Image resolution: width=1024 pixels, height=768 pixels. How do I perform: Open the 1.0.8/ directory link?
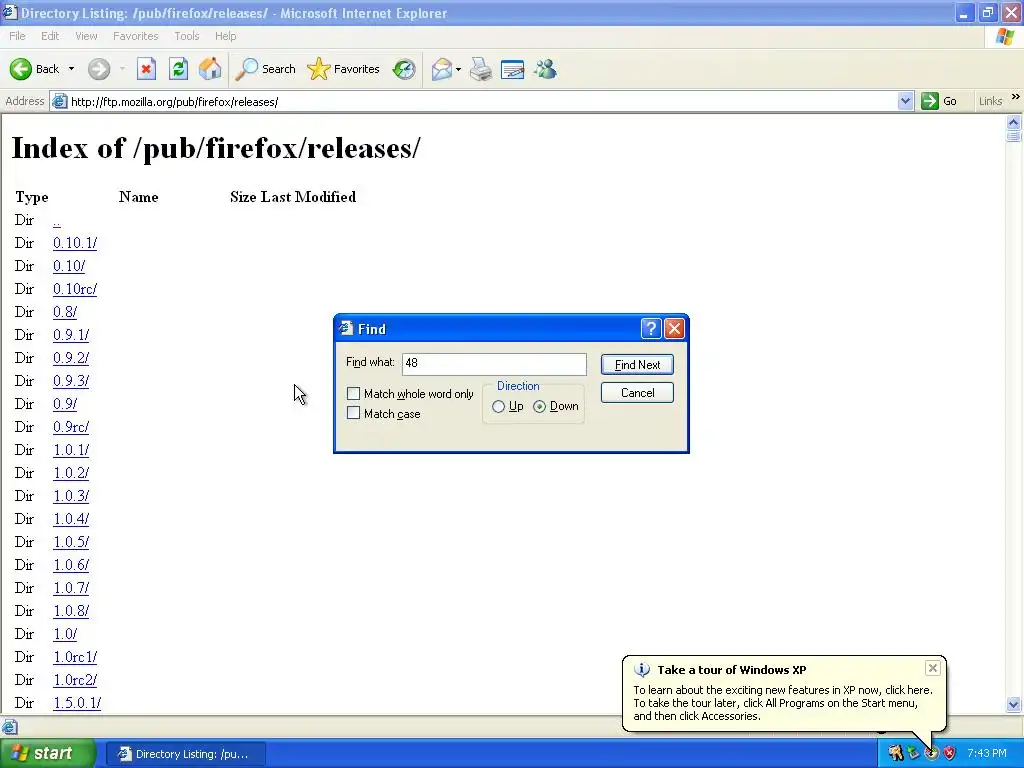(x=71, y=611)
